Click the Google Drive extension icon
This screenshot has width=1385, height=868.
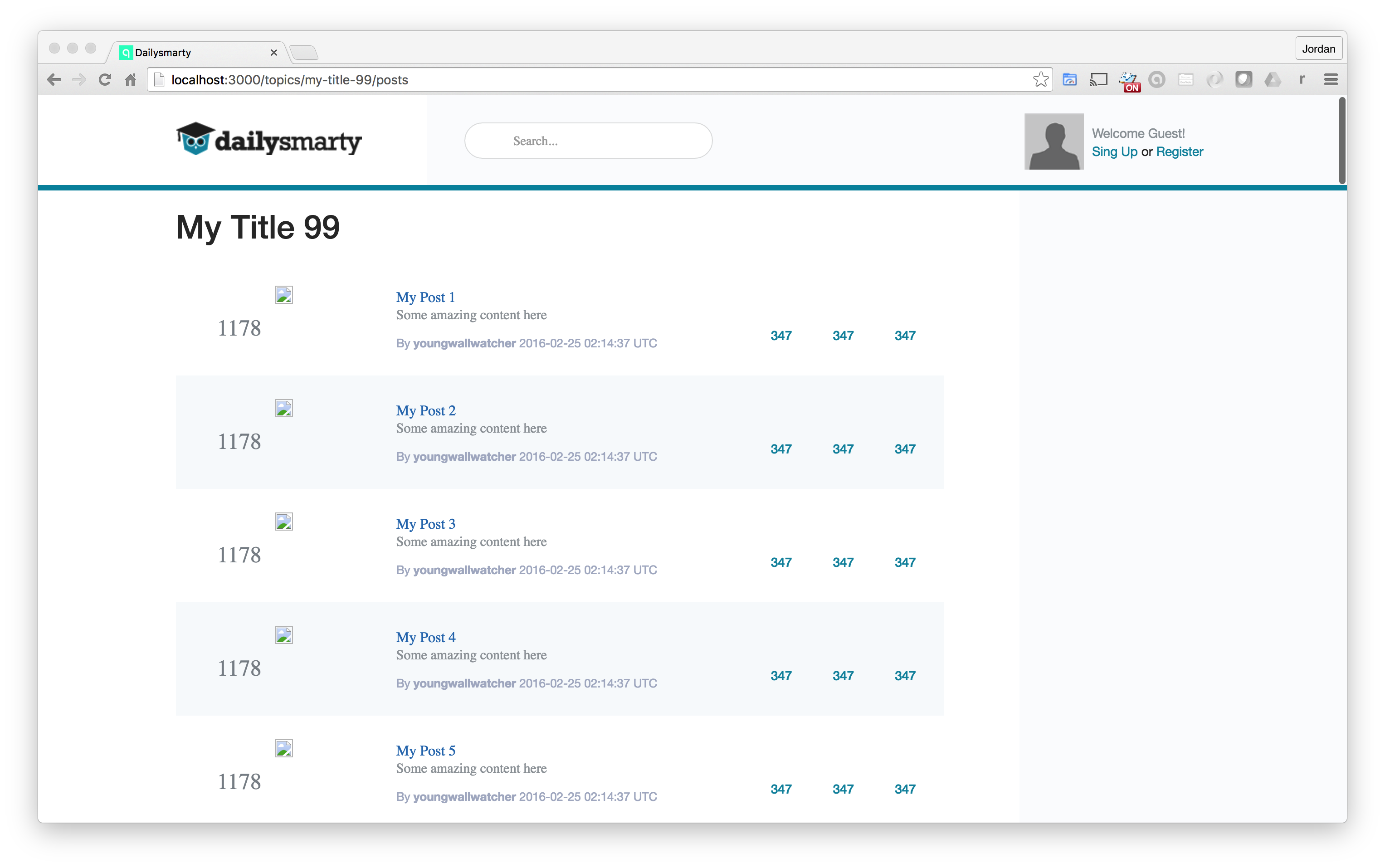[x=1272, y=80]
